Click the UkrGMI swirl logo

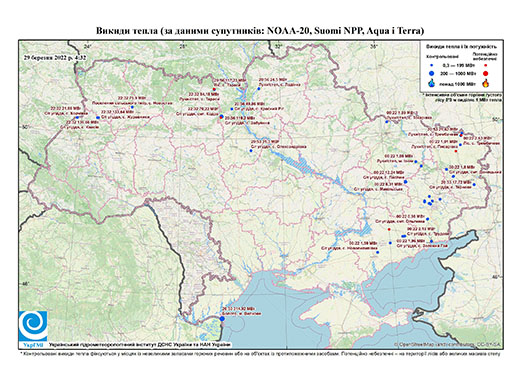coord(33,326)
